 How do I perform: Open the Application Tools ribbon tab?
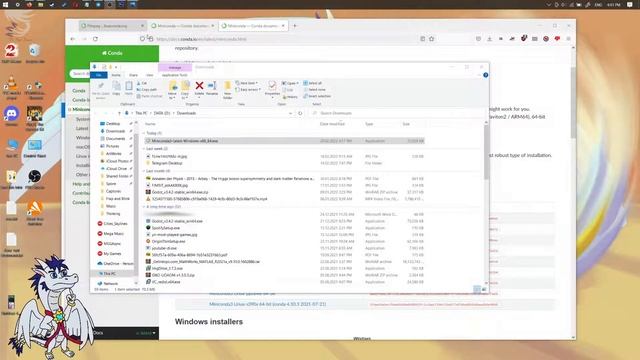[x=174, y=75]
